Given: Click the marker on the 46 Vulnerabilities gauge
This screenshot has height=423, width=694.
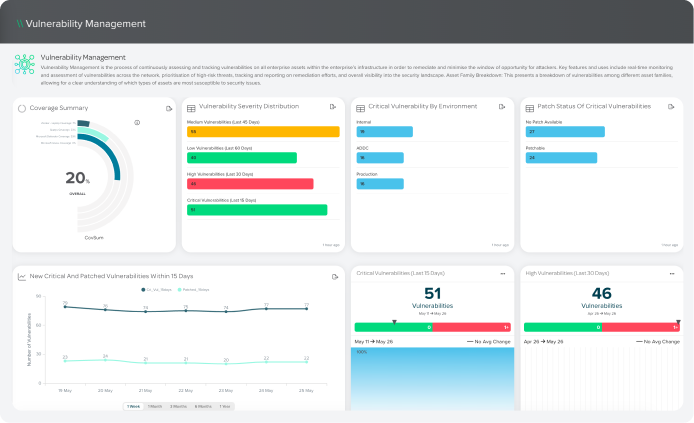Looking at the screenshot, I should pyautogui.click(x=678, y=322).
